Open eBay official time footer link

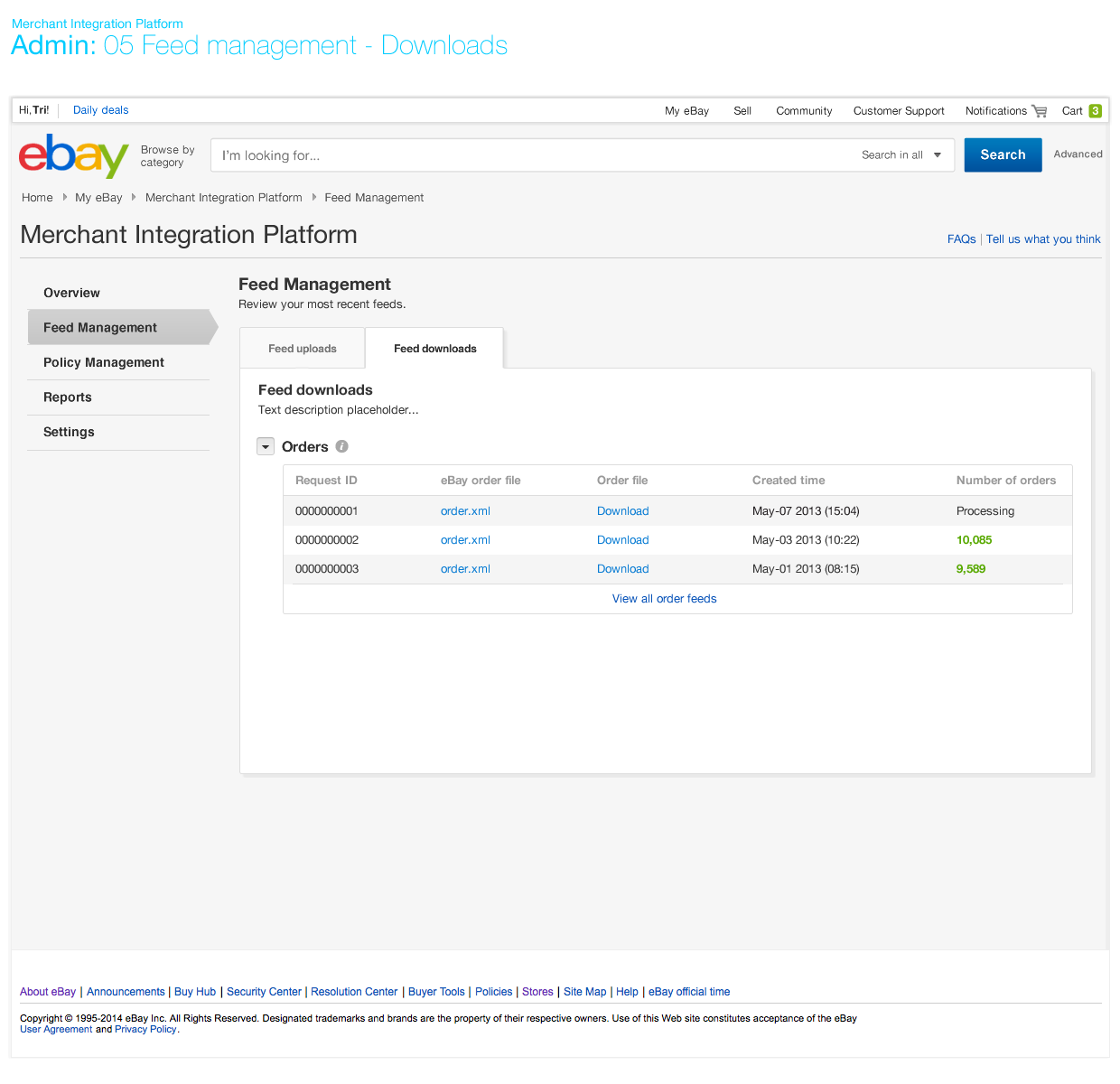689,992
